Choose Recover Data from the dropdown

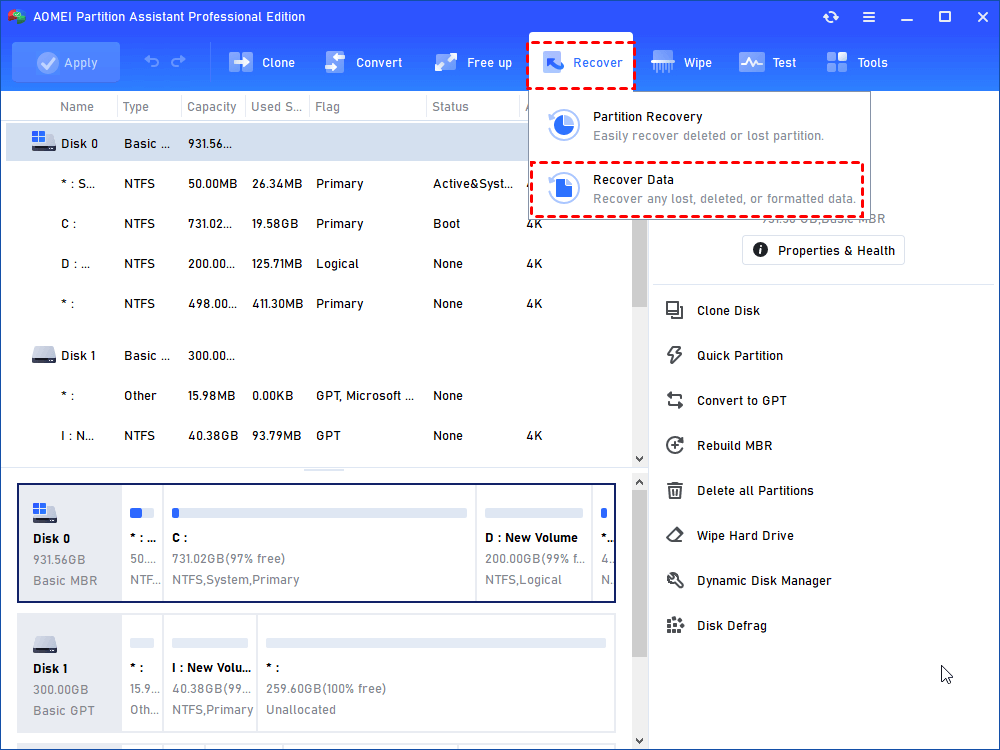pyautogui.click(x=697, y=189)
